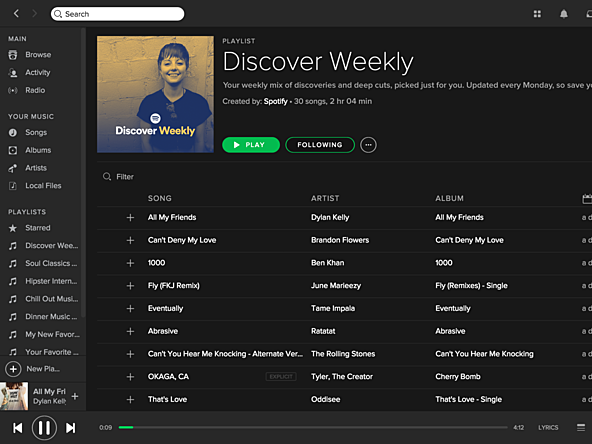
Task: Open the more options ellipsis button
Action: tap(368, 145)
